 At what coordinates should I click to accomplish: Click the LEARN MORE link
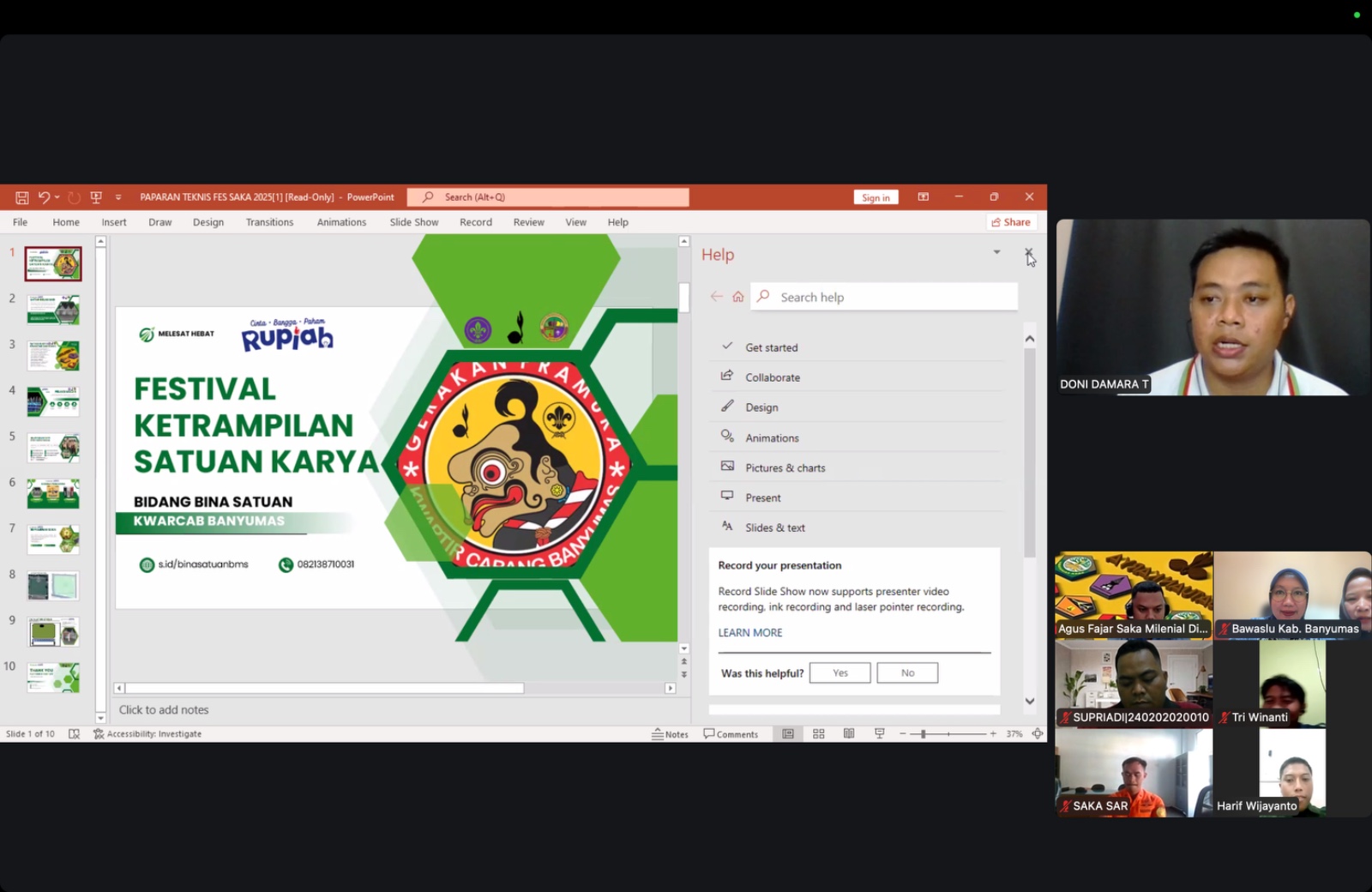750,633
